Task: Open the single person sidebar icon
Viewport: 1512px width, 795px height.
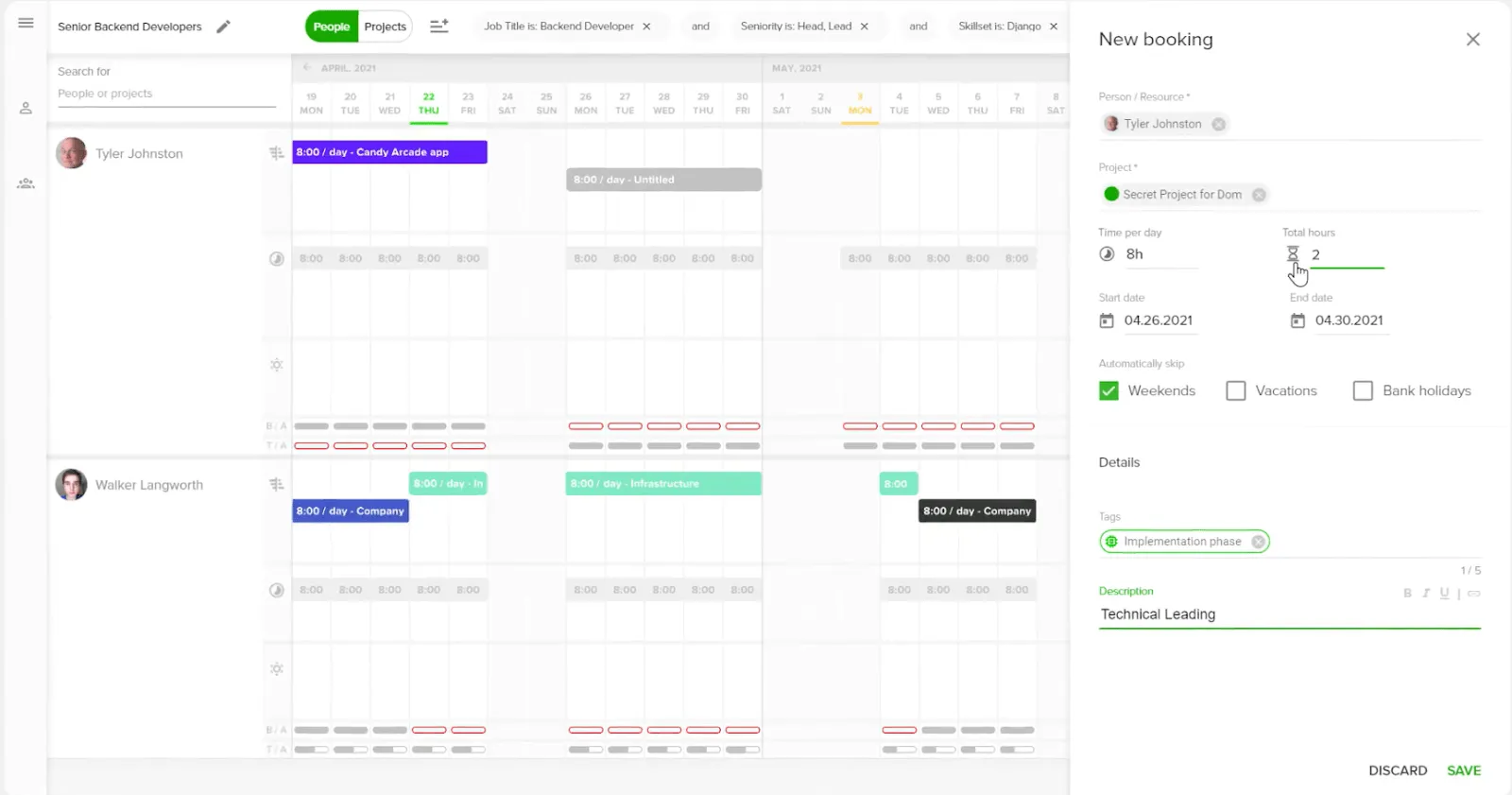Action: [26, 109]
